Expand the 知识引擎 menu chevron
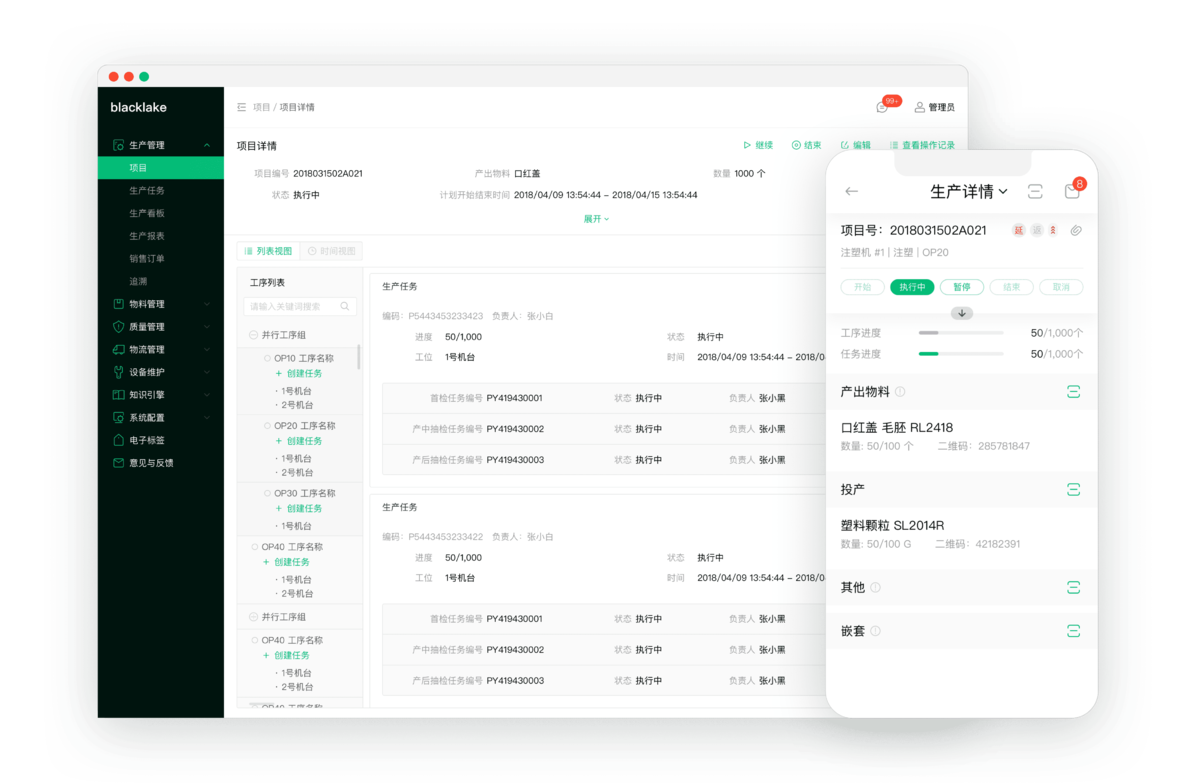The image size is (1200, 783). point(207,395)
